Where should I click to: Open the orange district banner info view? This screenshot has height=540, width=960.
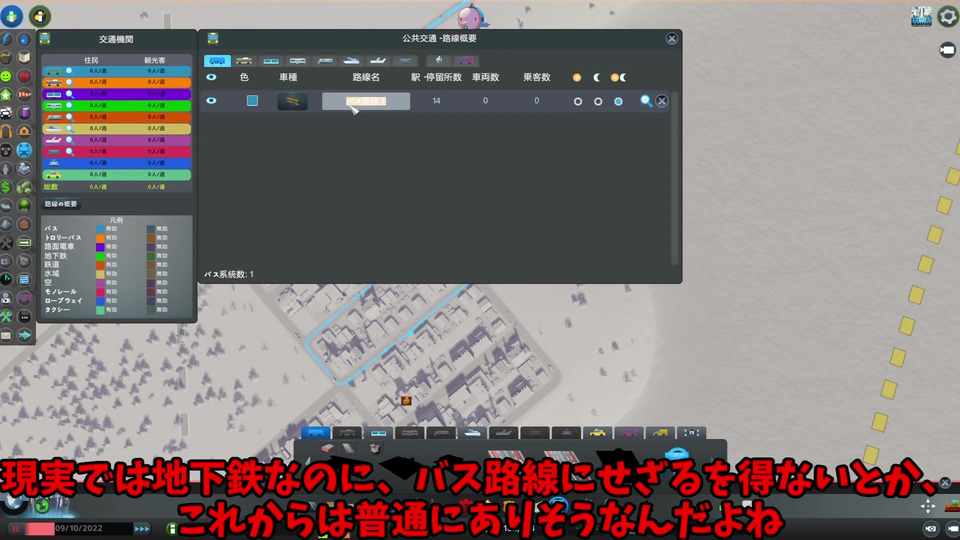tap(24, 95)
